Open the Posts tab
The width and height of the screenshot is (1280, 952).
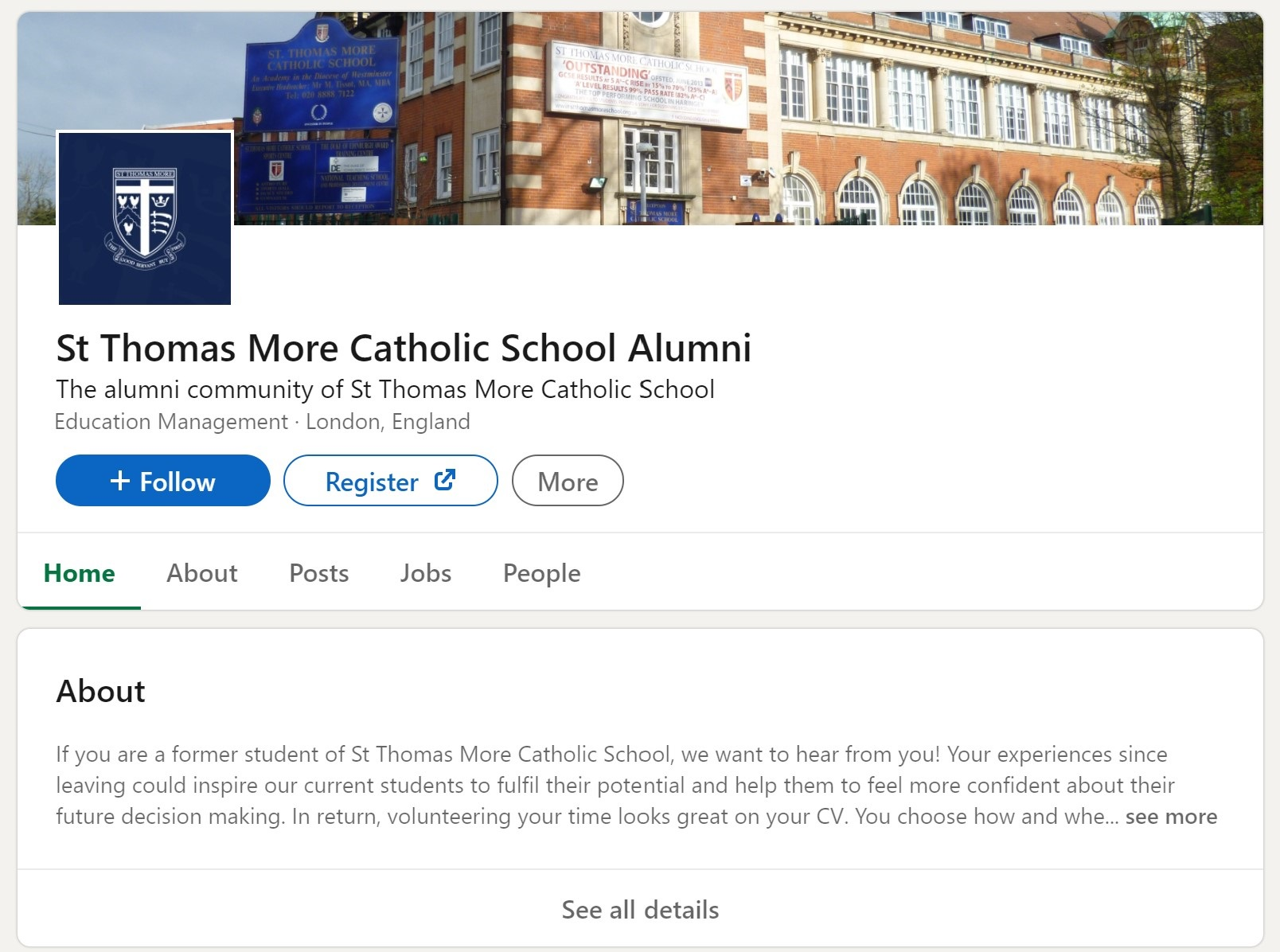[x=319, y=573]
